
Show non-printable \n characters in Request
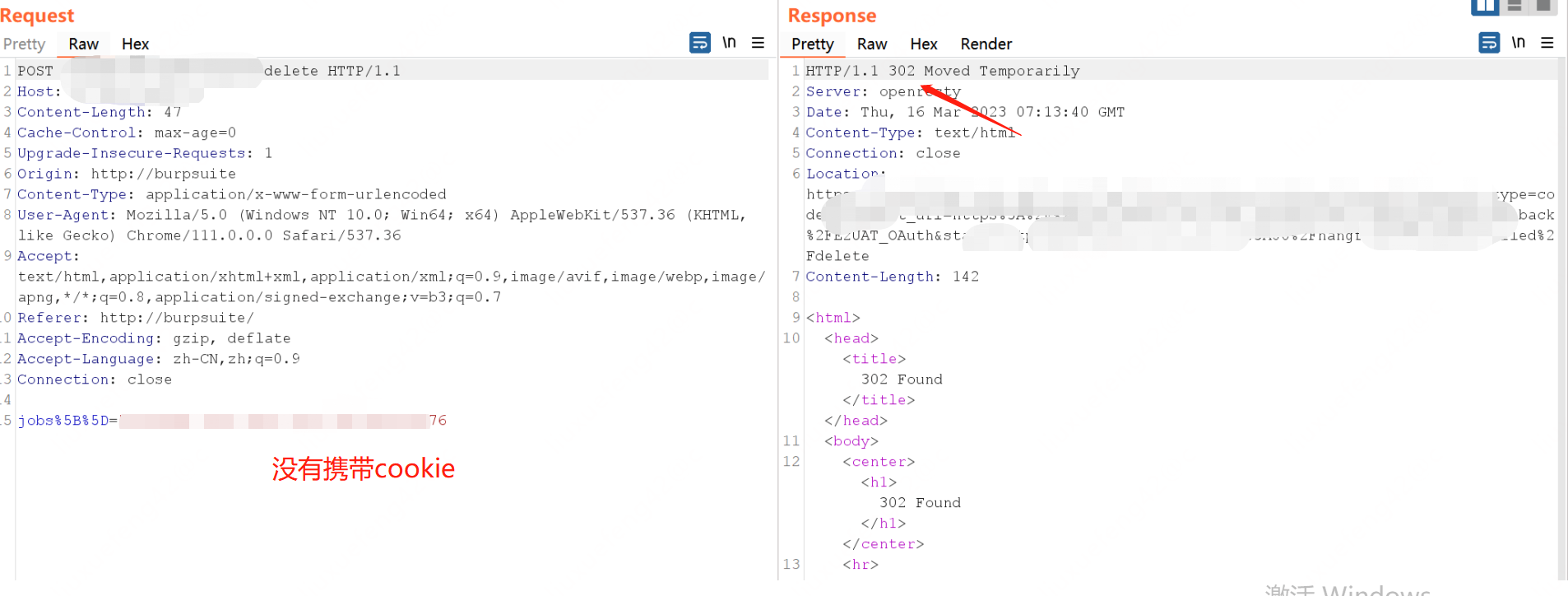(729, 42)
